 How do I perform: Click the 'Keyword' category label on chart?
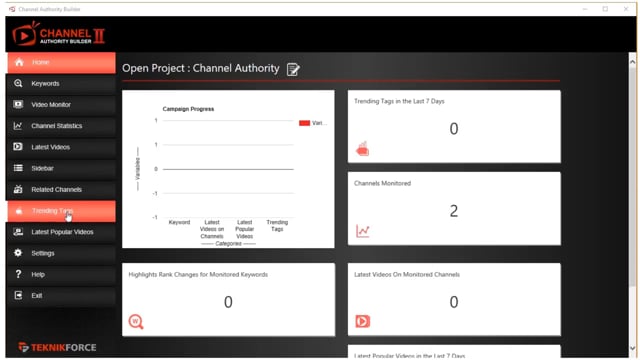(x=179, y=222)
